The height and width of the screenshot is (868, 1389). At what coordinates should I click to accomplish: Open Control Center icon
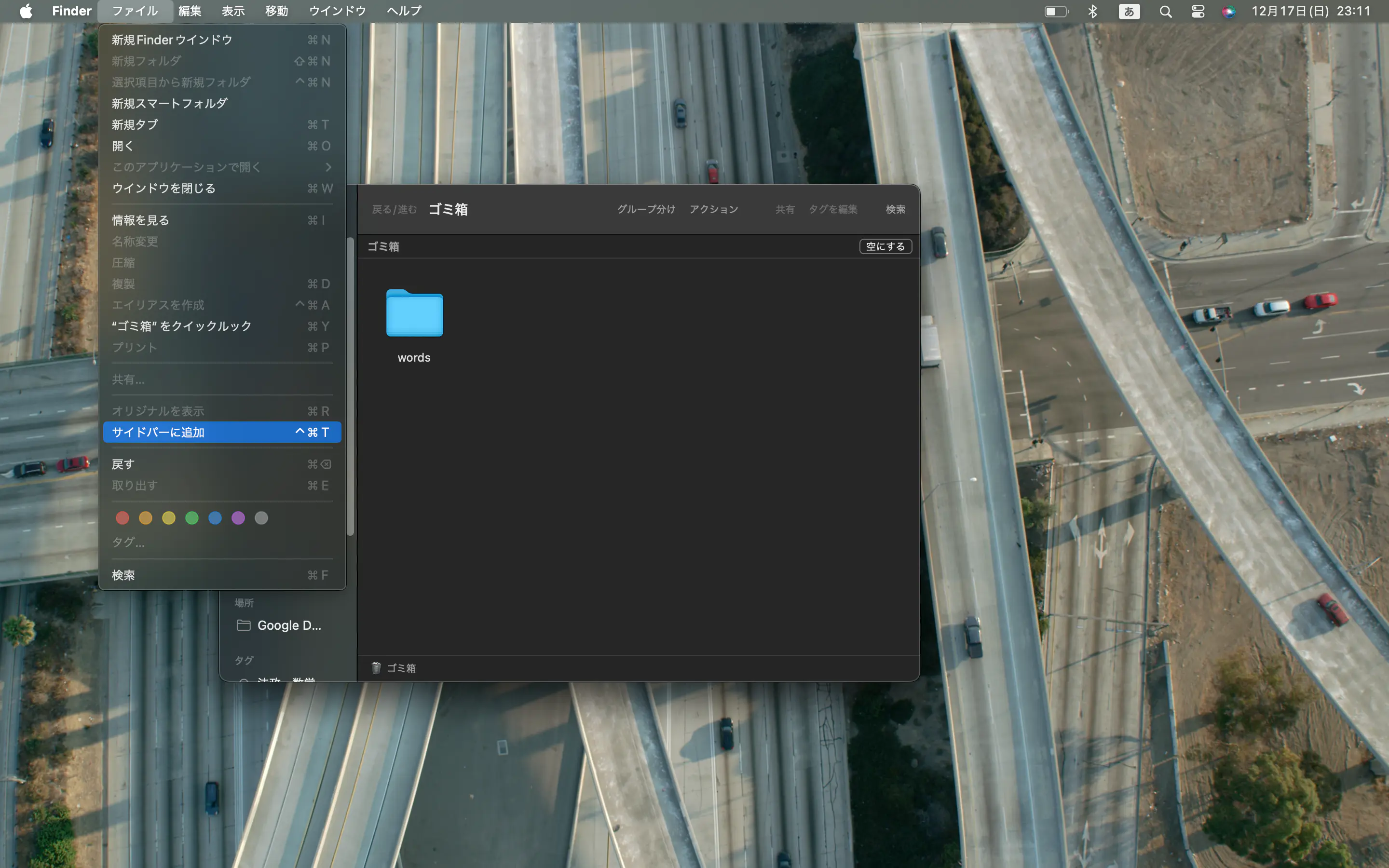click(x=1198, y=11)
